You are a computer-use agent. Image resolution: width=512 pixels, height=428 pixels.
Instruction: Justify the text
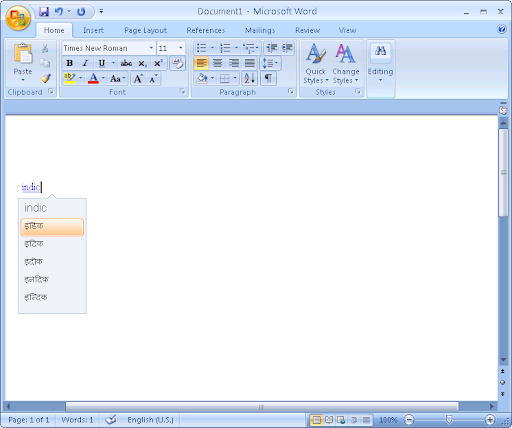(250, 63)
